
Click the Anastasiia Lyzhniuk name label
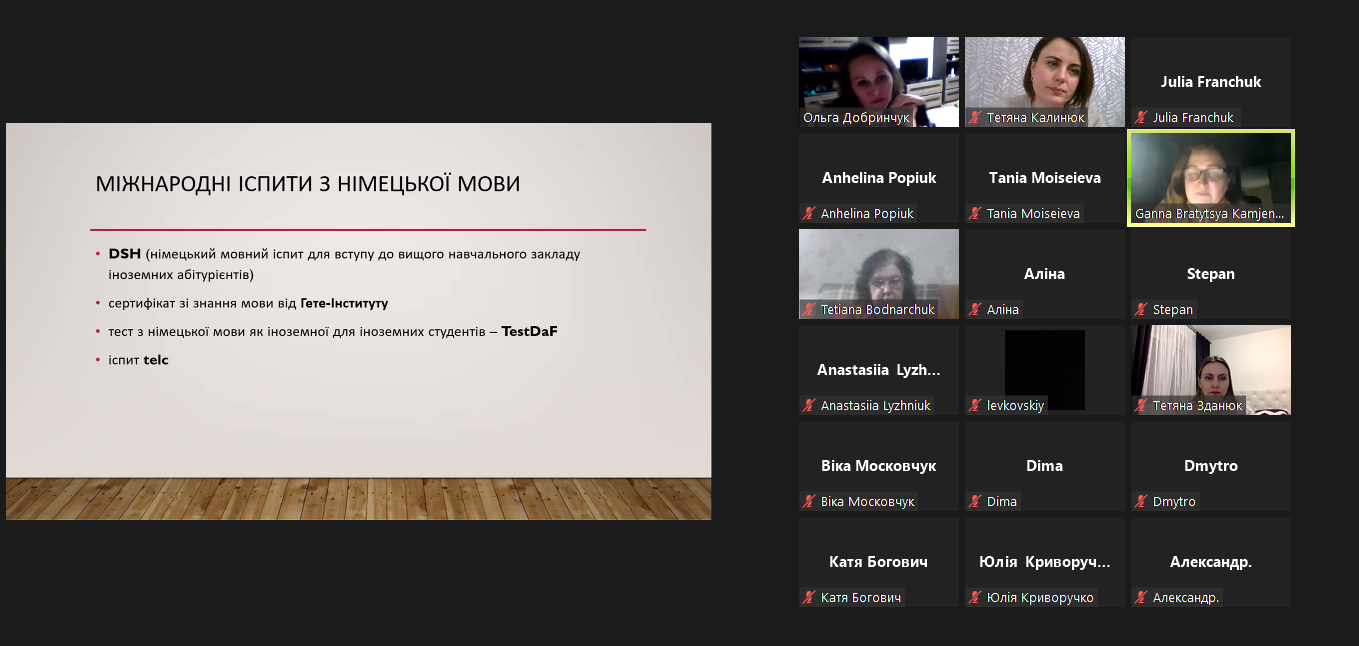(875, 406)
